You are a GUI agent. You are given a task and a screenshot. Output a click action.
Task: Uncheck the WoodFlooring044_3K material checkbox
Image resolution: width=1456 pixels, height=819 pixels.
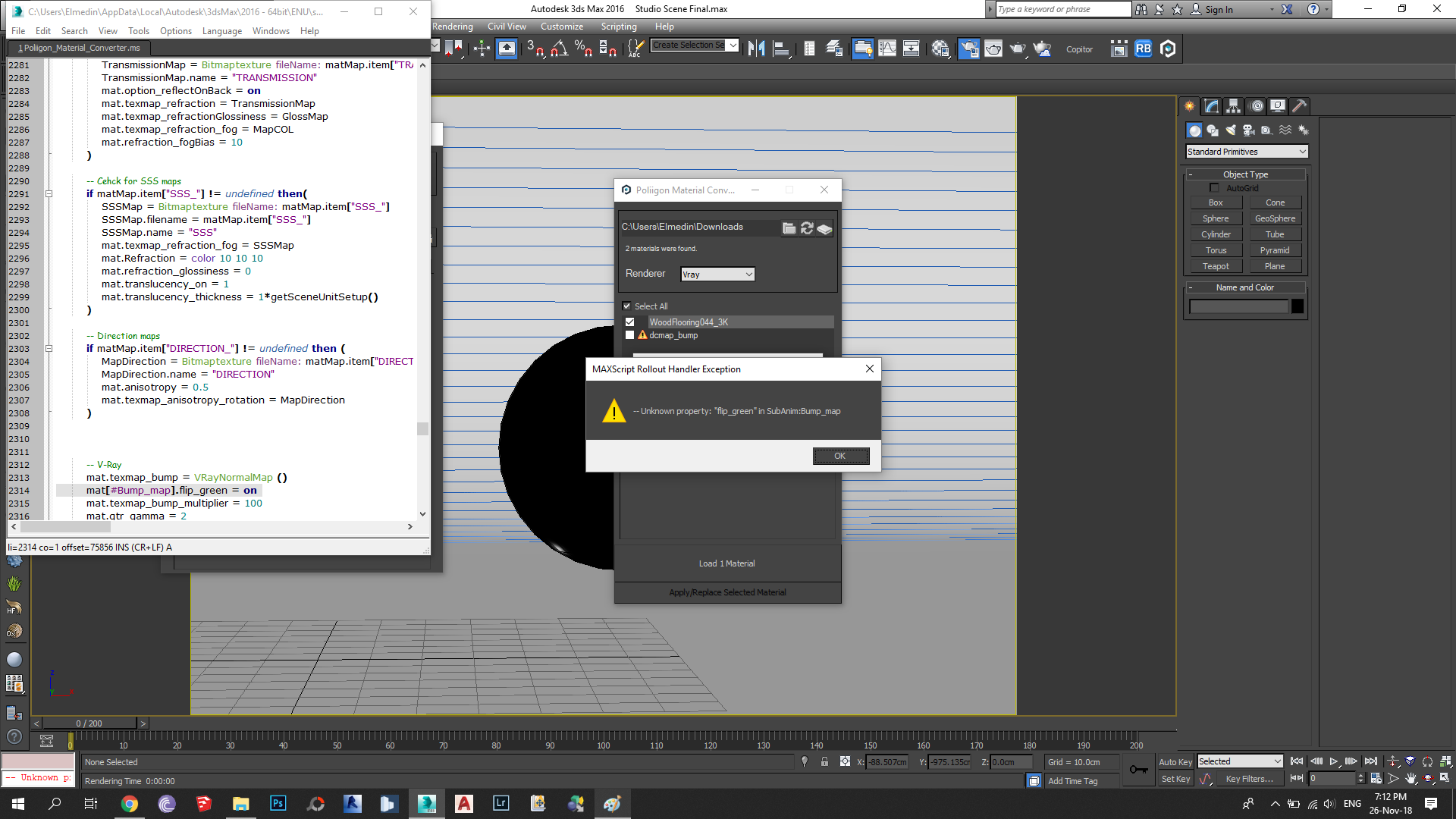(629, 322)
